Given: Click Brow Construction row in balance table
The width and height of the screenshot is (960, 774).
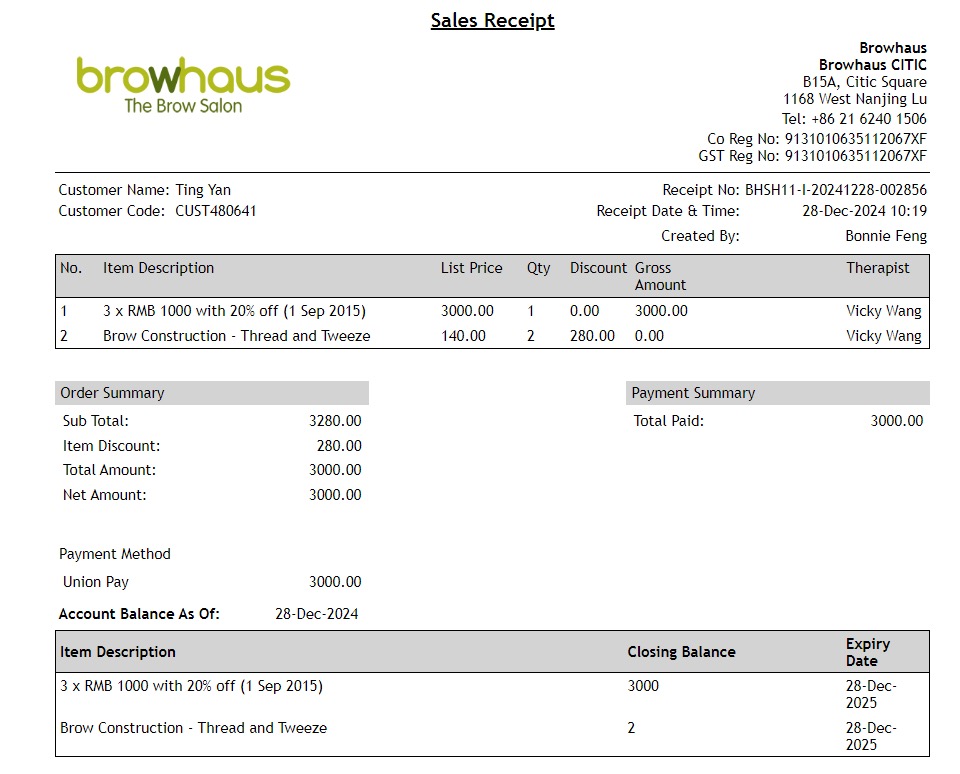Looking at the screenshot, I should tap(492, 735).
